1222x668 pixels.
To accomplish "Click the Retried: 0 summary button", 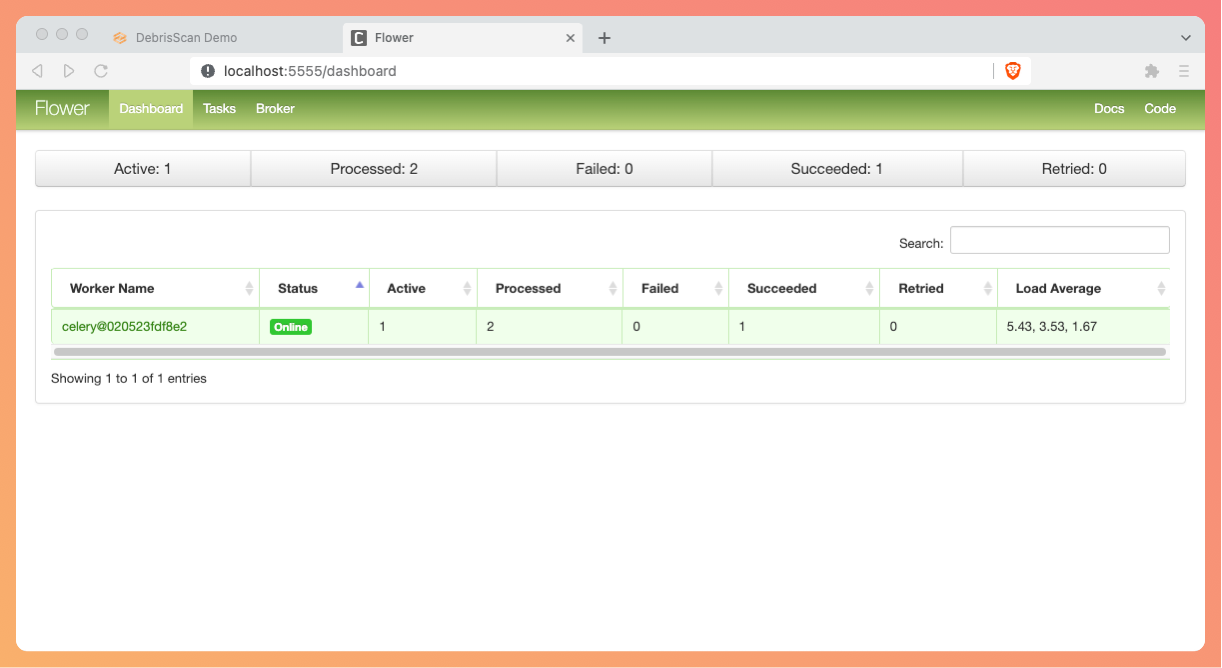I will (x=1074, y=168).
